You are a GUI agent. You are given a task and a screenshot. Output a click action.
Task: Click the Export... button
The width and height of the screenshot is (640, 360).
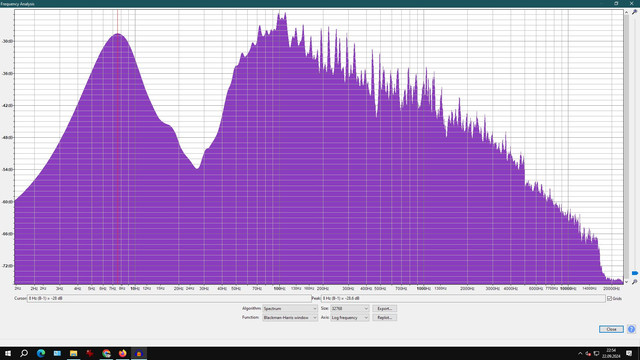384,309
